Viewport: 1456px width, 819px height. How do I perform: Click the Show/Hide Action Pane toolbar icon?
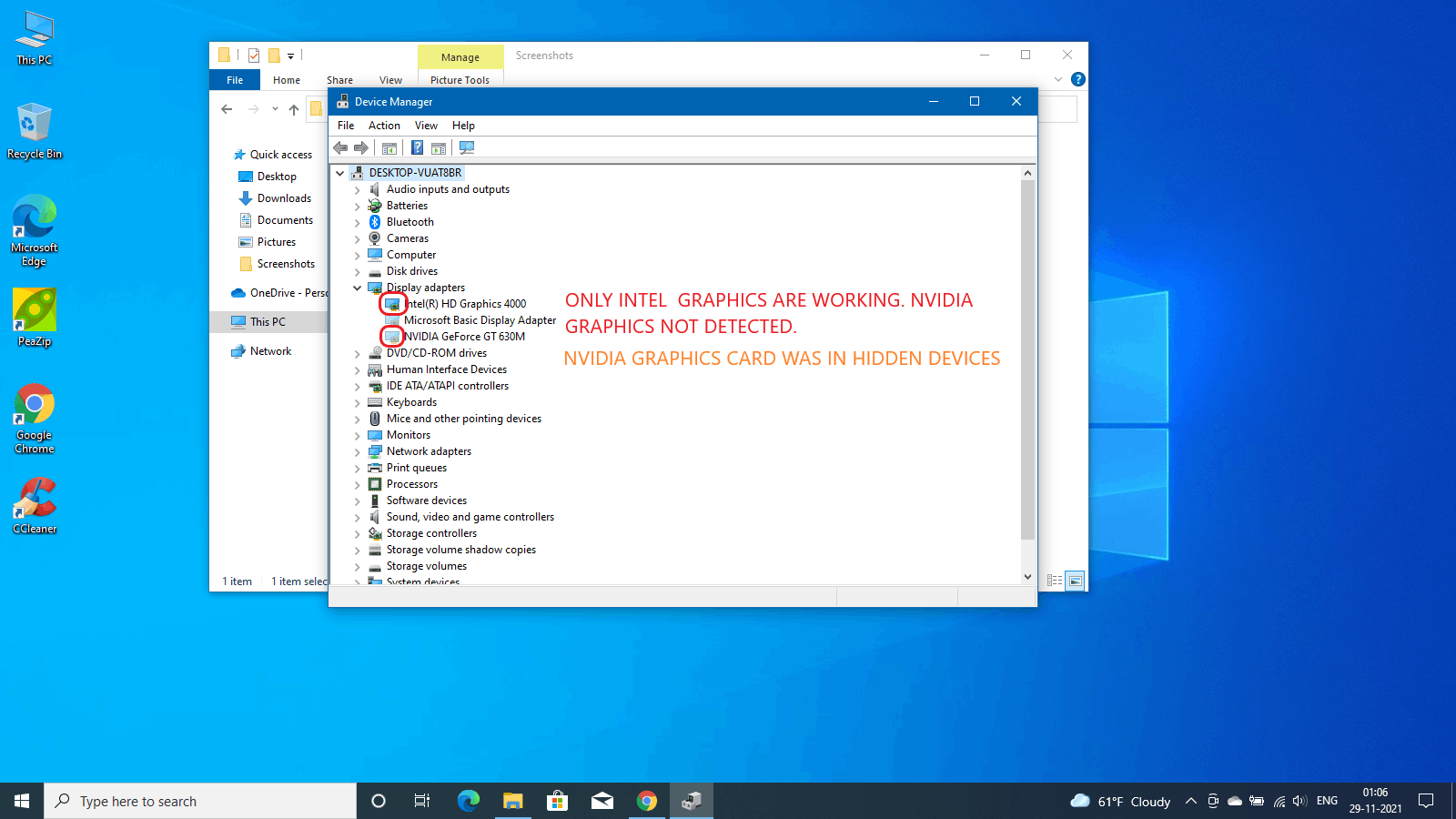439,148
